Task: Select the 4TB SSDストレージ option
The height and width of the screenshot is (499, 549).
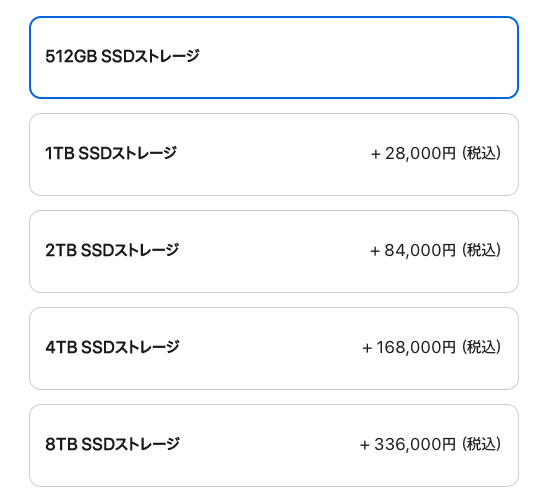Action: pos(274,348)
